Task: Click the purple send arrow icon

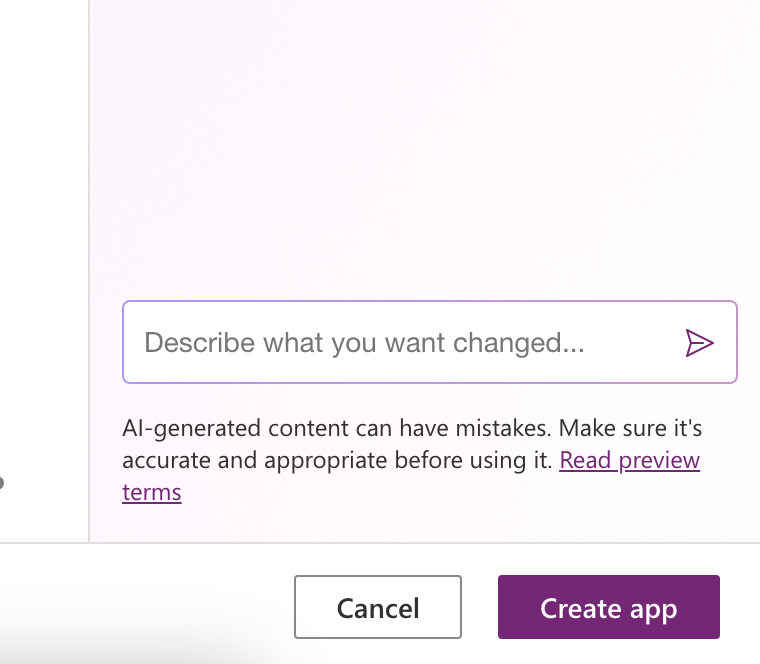Action: (x=699, y=343)
